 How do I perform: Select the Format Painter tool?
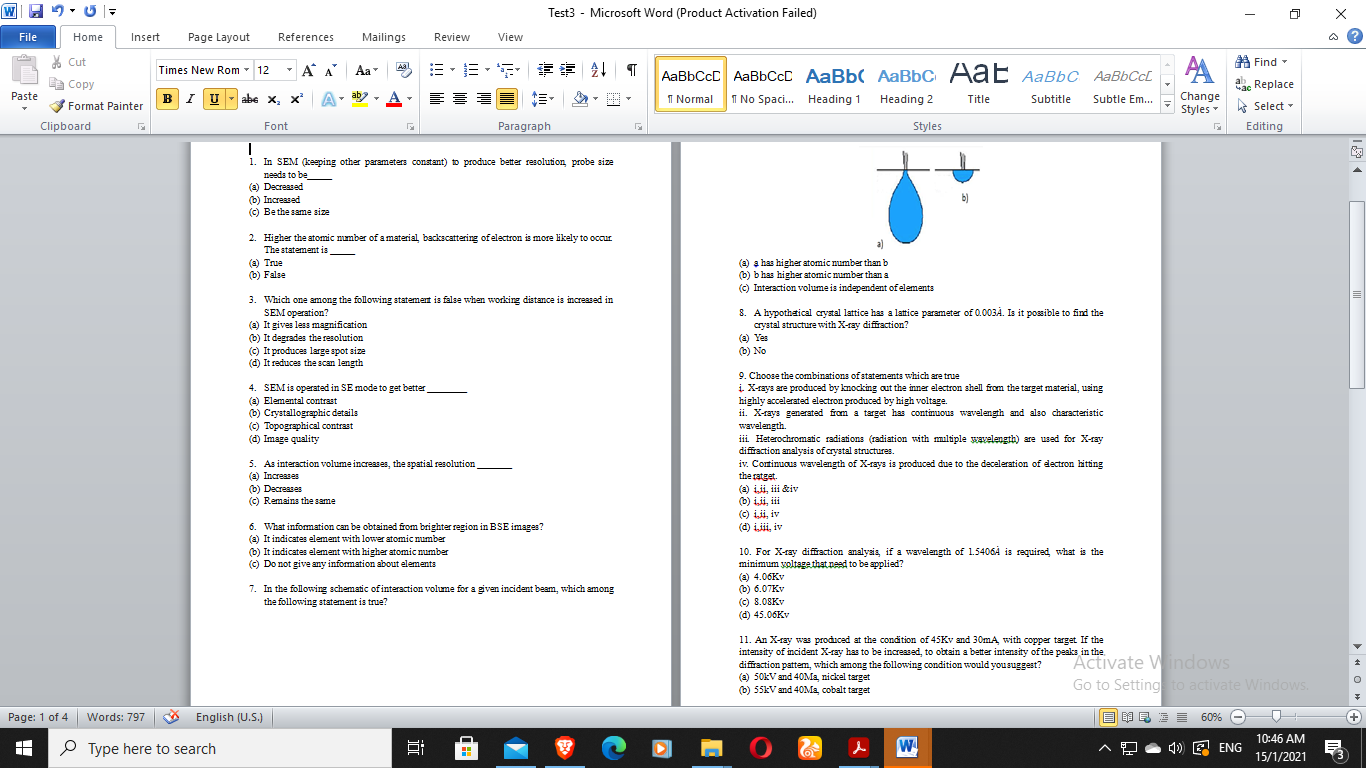pyautogui.click(x=96, y=105)
